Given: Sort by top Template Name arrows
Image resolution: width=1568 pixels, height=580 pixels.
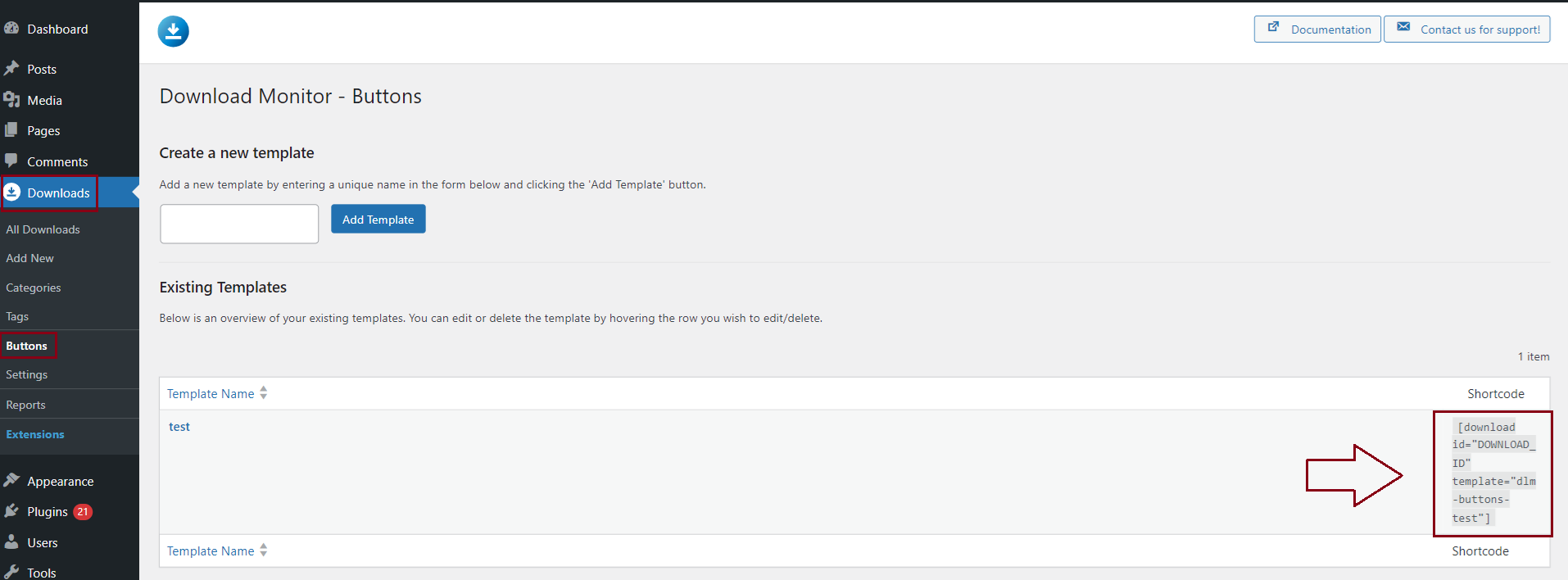Looking at the screenshot, I should tap(264, 393).
